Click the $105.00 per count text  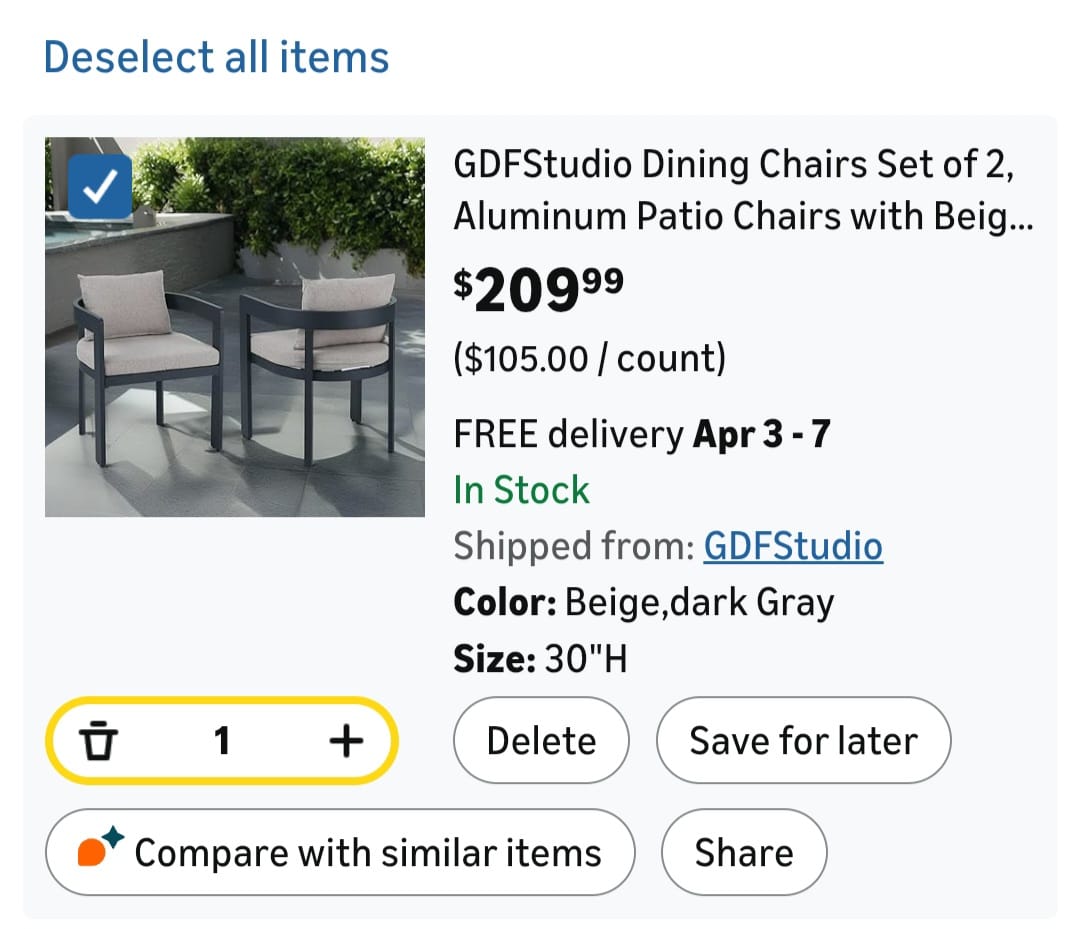tap(590, 358)
